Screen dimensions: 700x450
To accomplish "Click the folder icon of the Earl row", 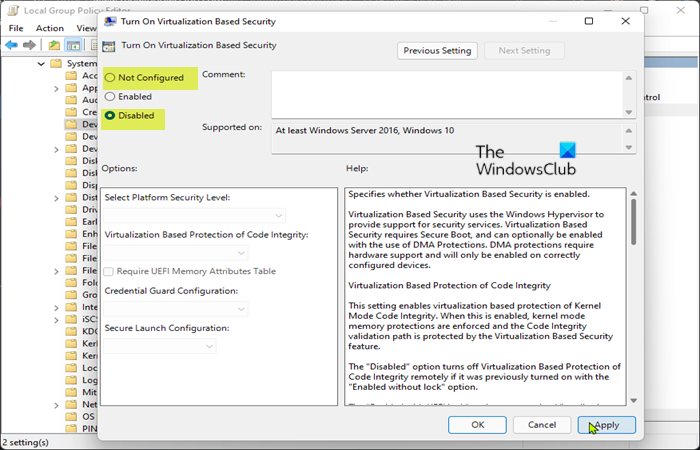I will click(71, 221).
